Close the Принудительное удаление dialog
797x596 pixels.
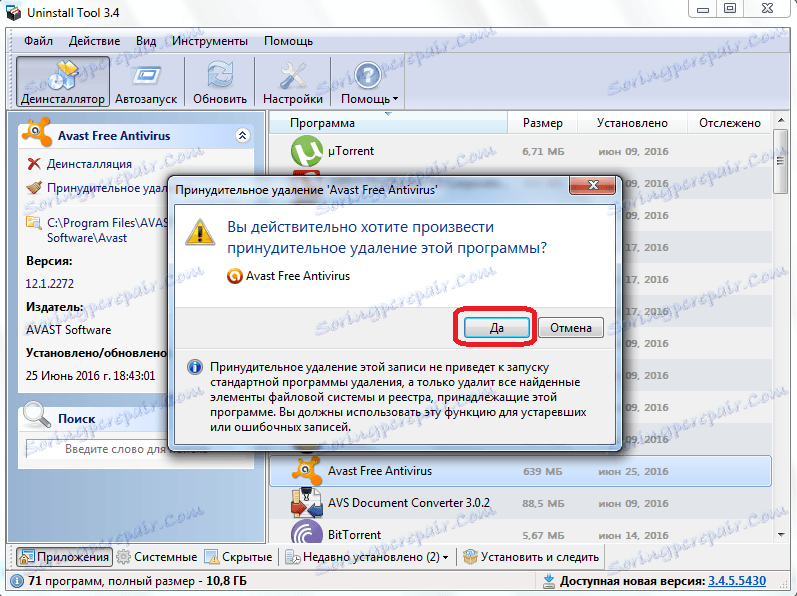click(x=592, y=185)
